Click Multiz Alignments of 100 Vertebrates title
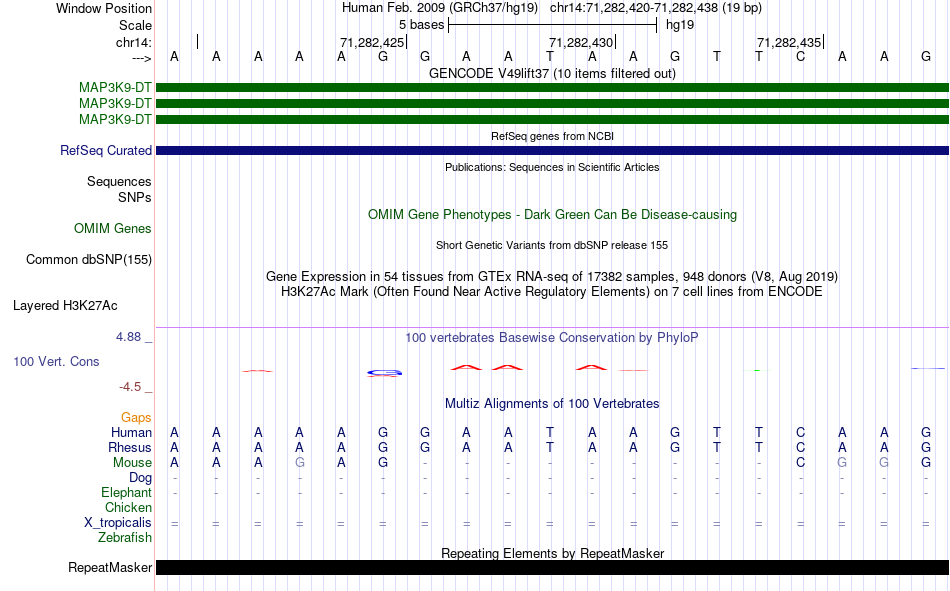This screenshot has width=950, height=591. tap(552, 404)
